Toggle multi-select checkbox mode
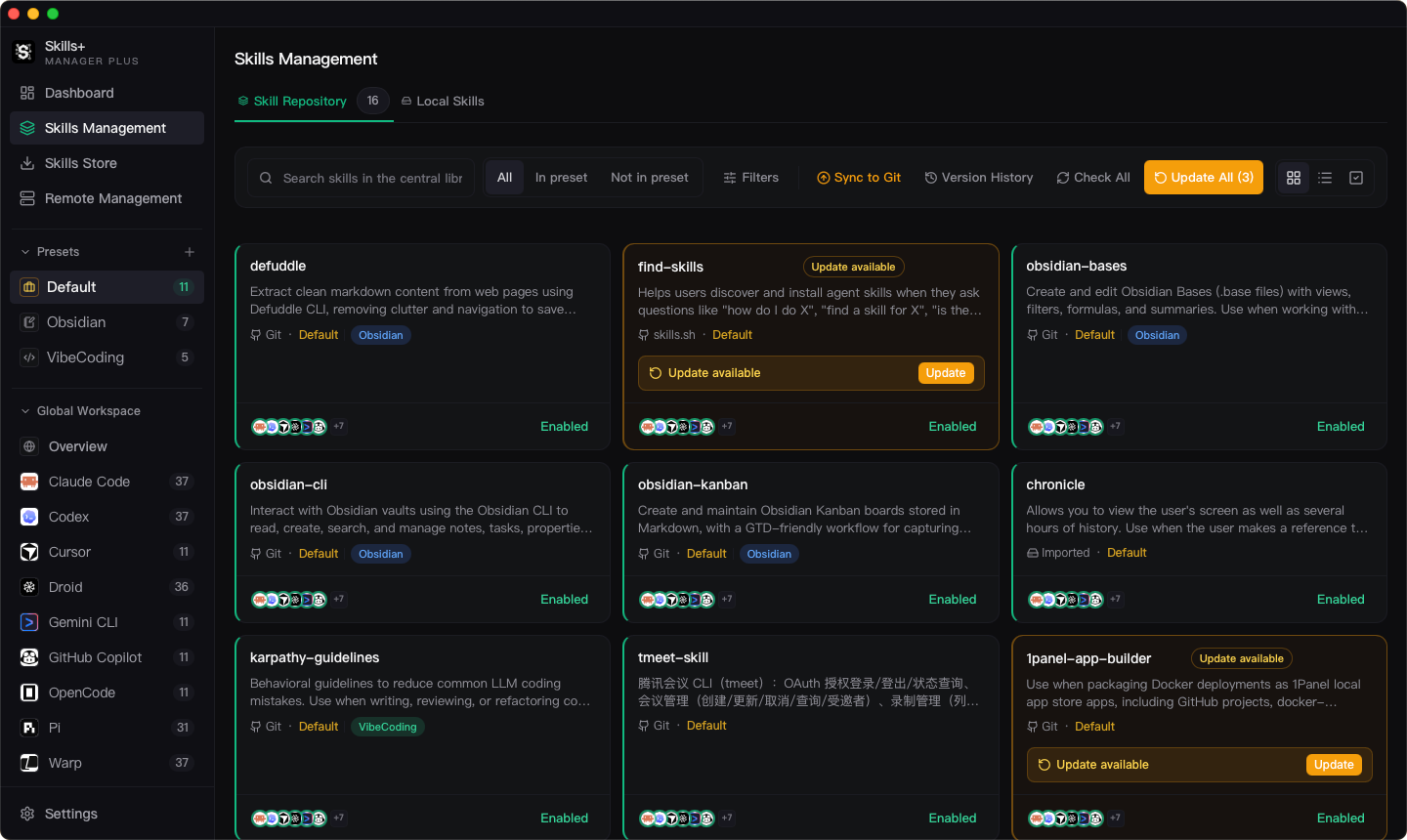 (x=1356, y=178)
